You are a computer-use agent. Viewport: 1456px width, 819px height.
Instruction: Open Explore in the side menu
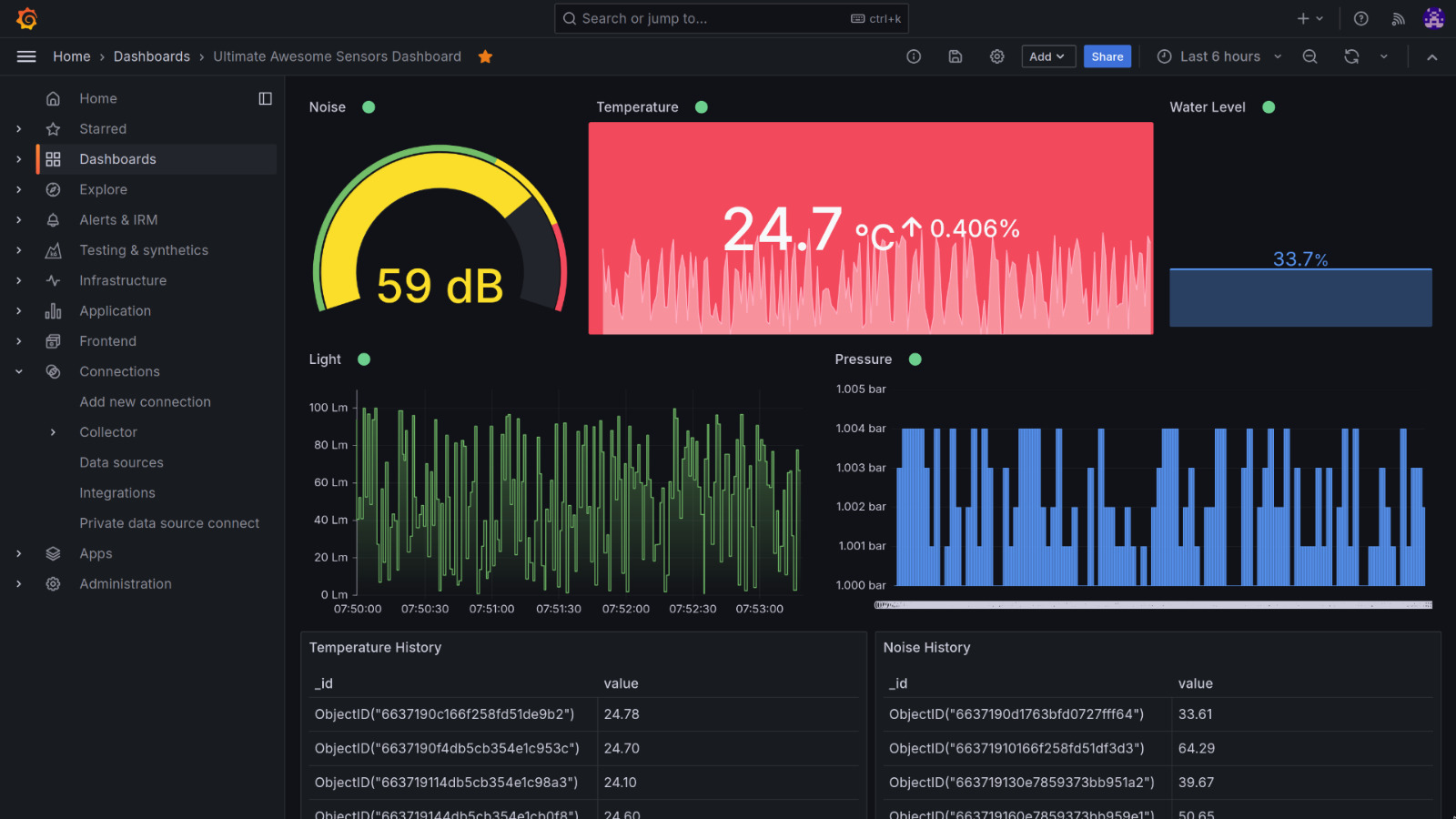click(x=103, y=189)
